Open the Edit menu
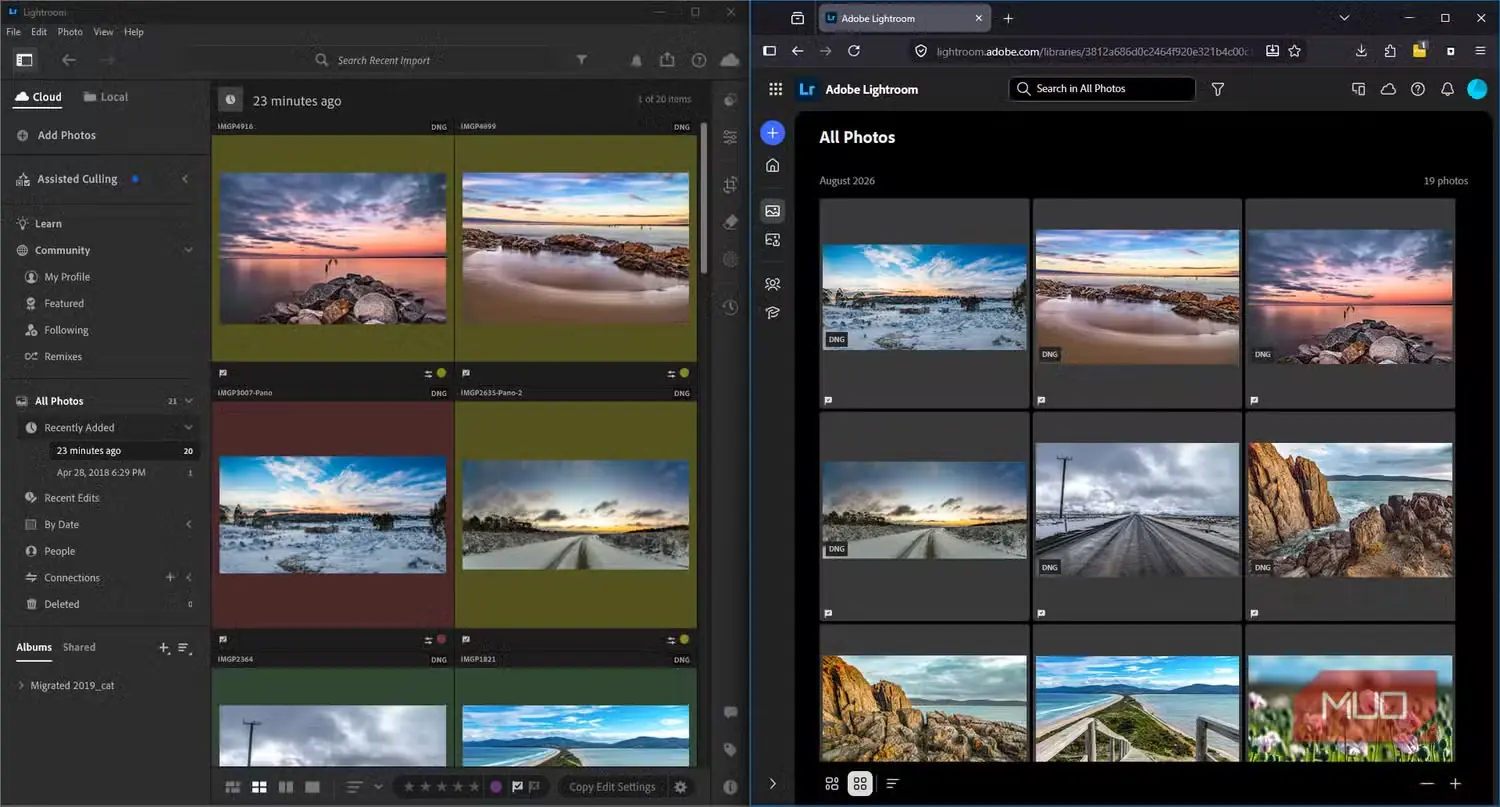 pos(39,32)
